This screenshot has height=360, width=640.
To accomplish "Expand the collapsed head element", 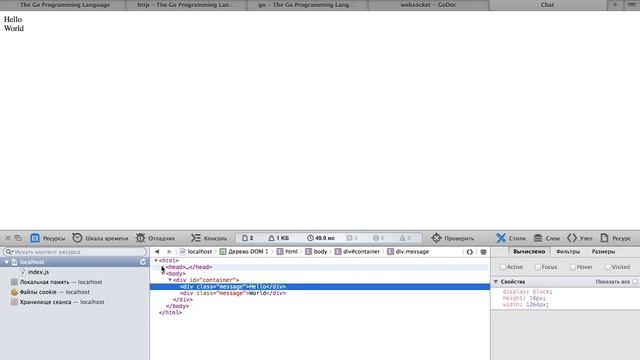I will [162, 267].
